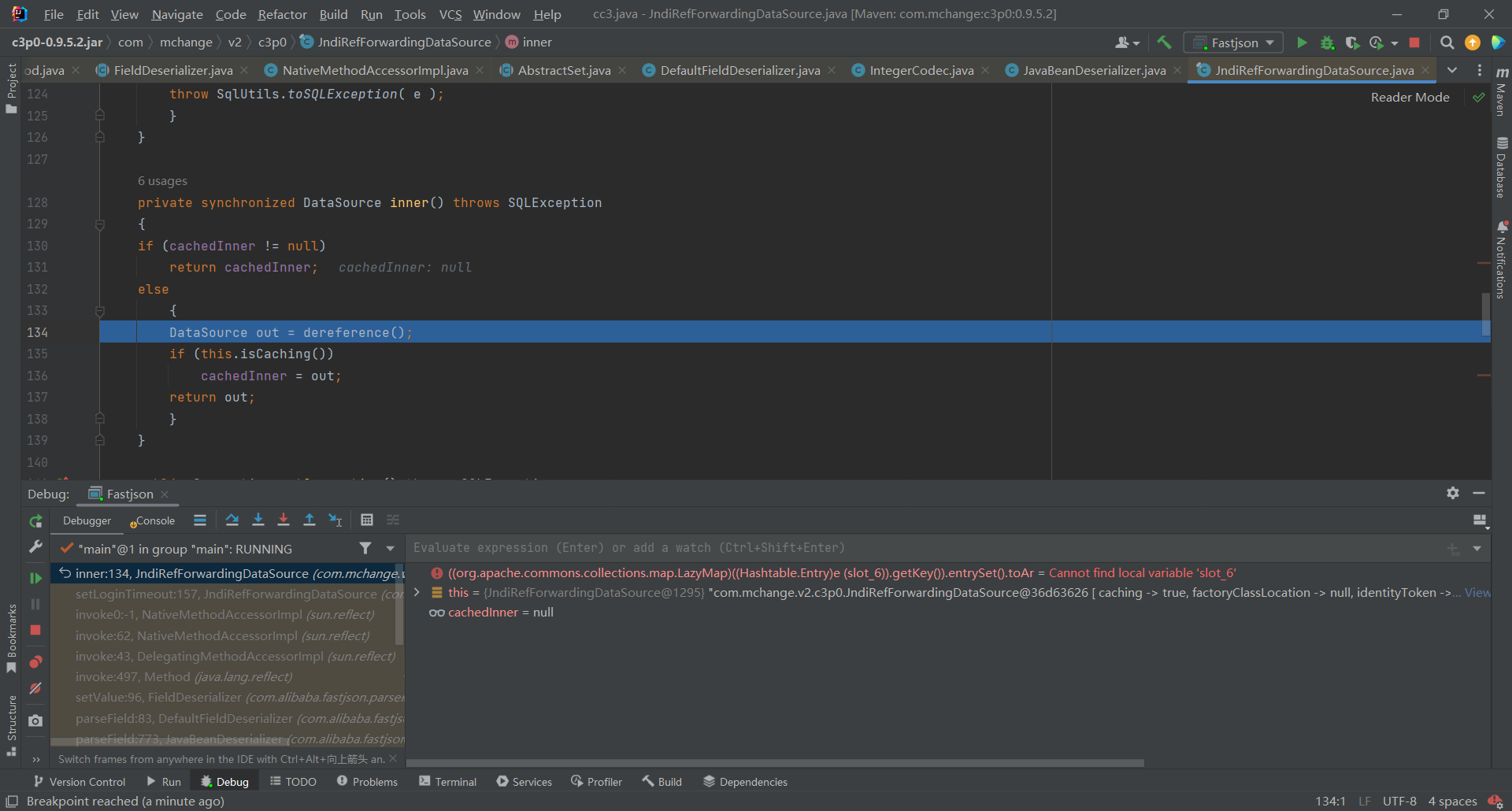
Task: Click the Build project hammer icon
Action: click(1164, 43)
